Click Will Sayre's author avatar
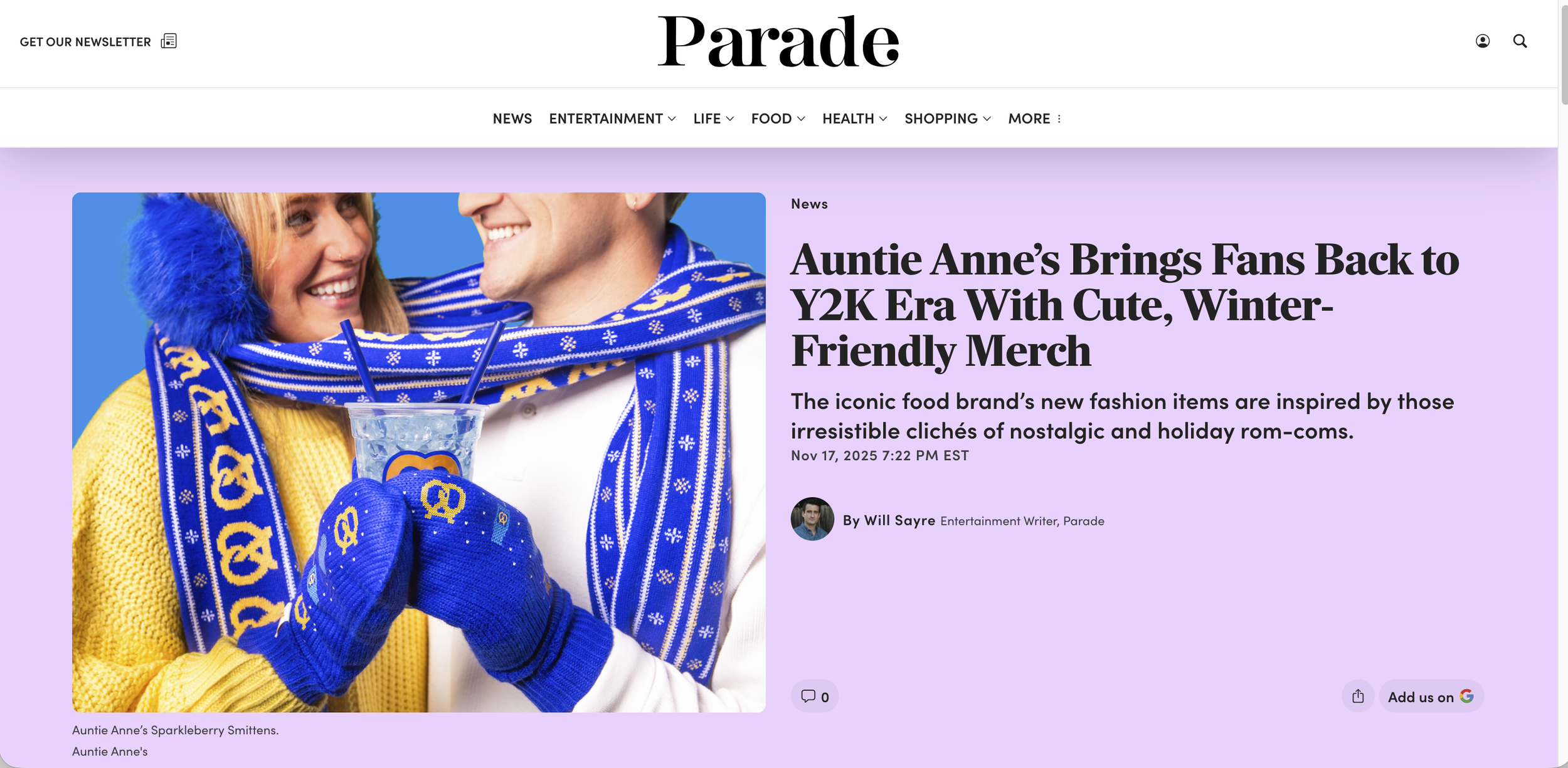Viewport: 1568px width, 768px height. pos(812,519)
